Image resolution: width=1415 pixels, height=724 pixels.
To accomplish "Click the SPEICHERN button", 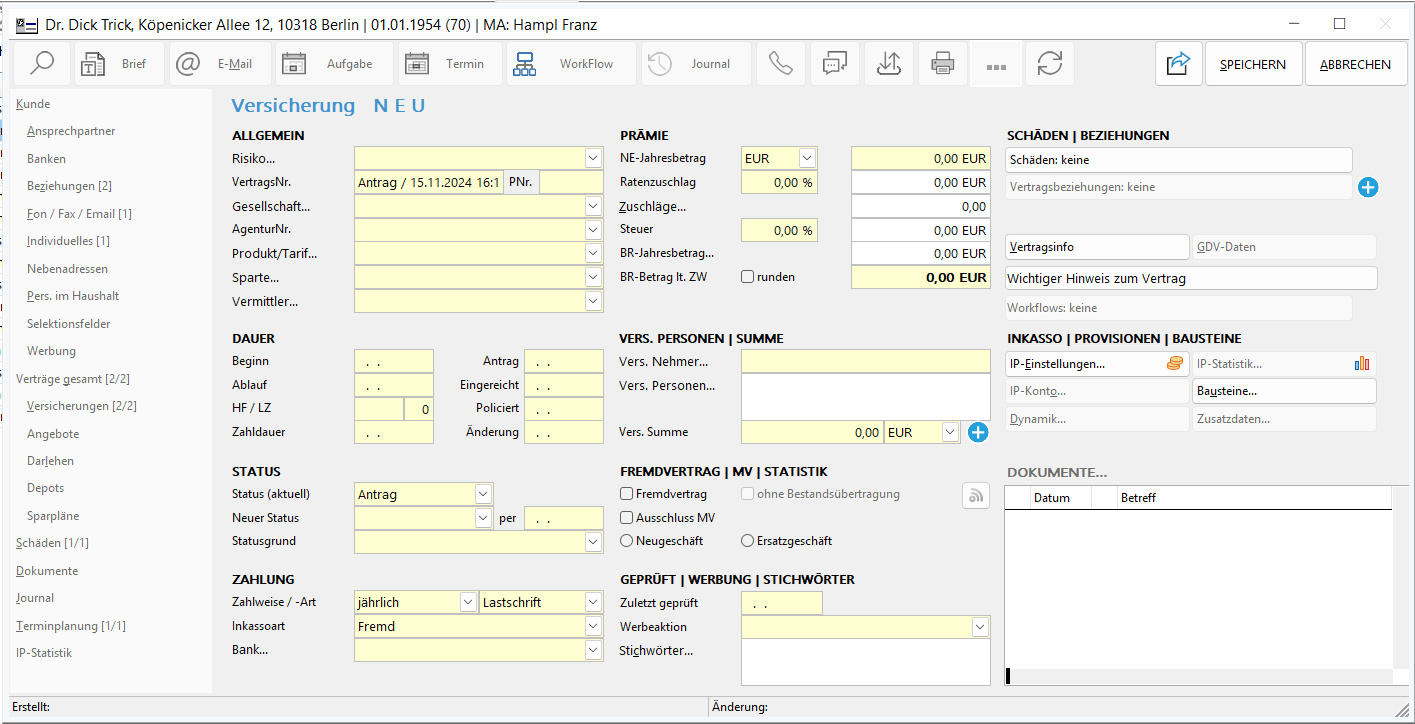I will click(1253, 64).
